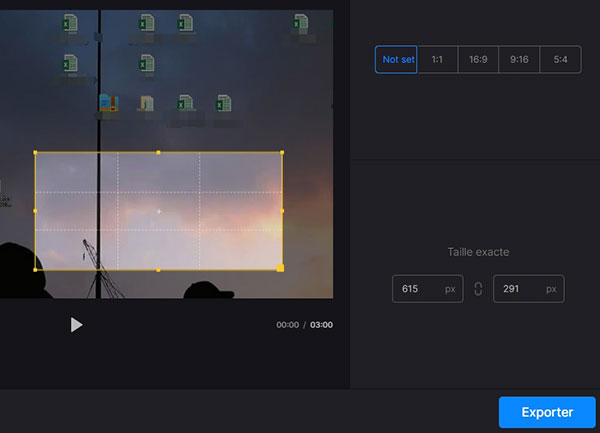600x433 pixels.
Task: Click the crop box center crosshair
Action: [x=158, y=211]
